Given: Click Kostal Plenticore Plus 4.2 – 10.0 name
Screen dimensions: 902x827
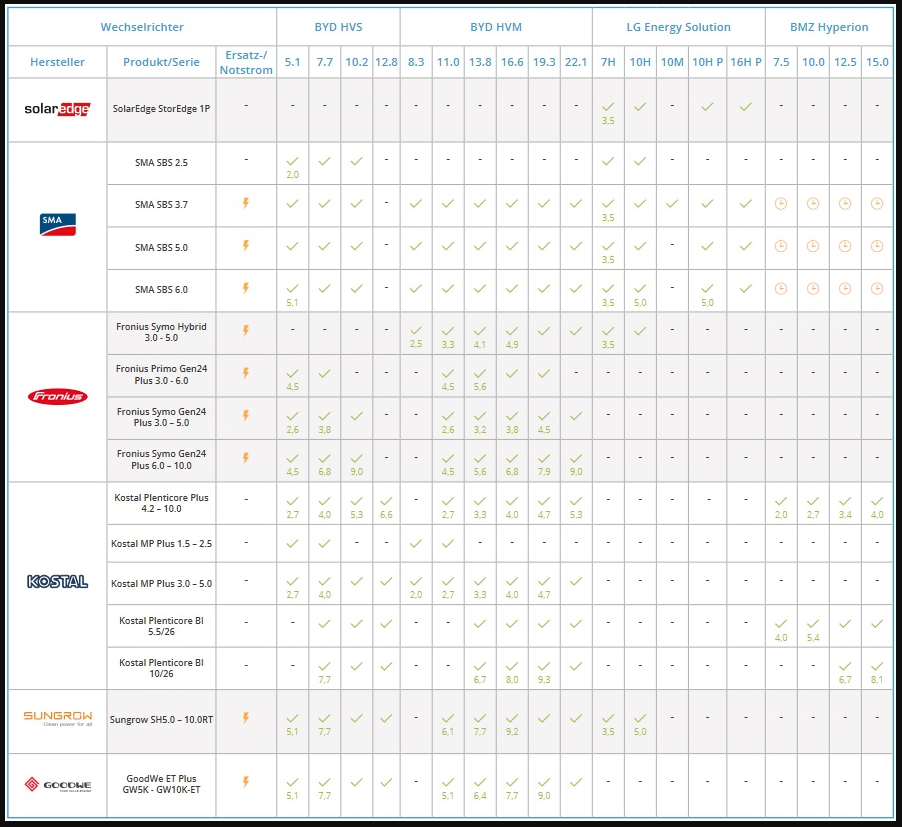Looking at the screenshot, I should pos(161,503).
